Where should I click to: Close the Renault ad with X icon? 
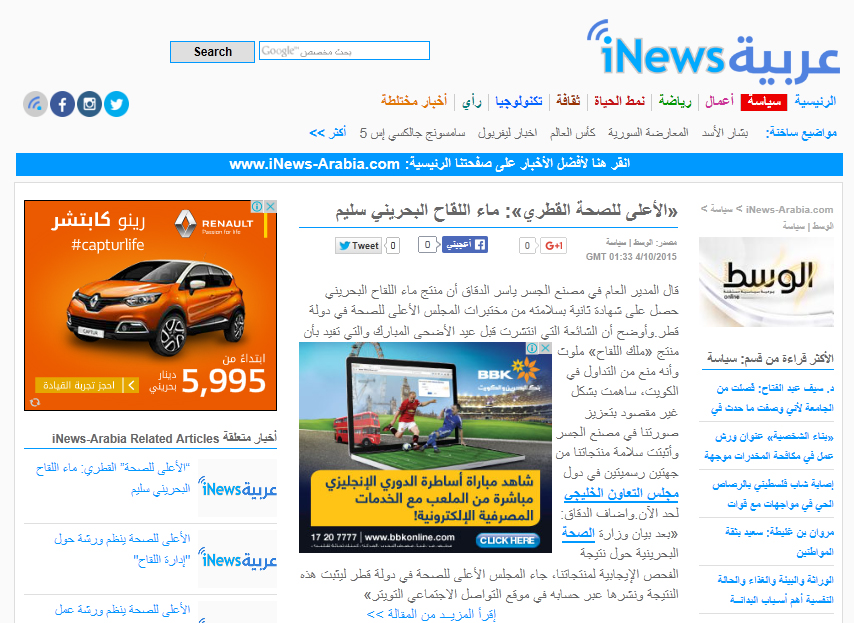pos(271,206)
